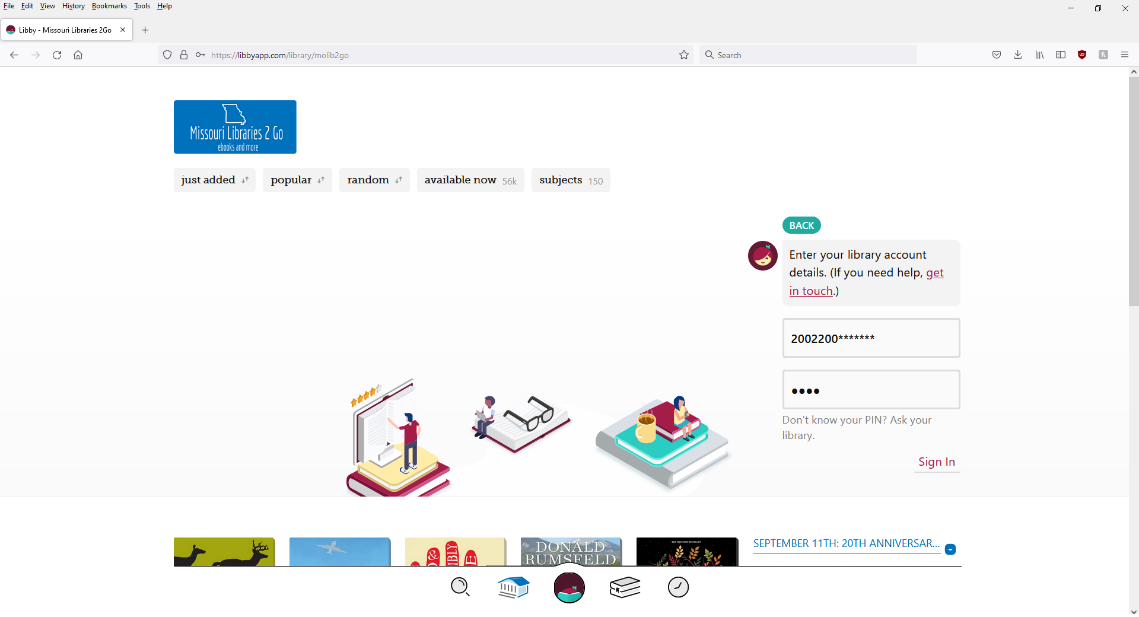Viewport: 1139px width, 617px height.
Task: Open the Bookmarks menu
Action: (109, 6)
